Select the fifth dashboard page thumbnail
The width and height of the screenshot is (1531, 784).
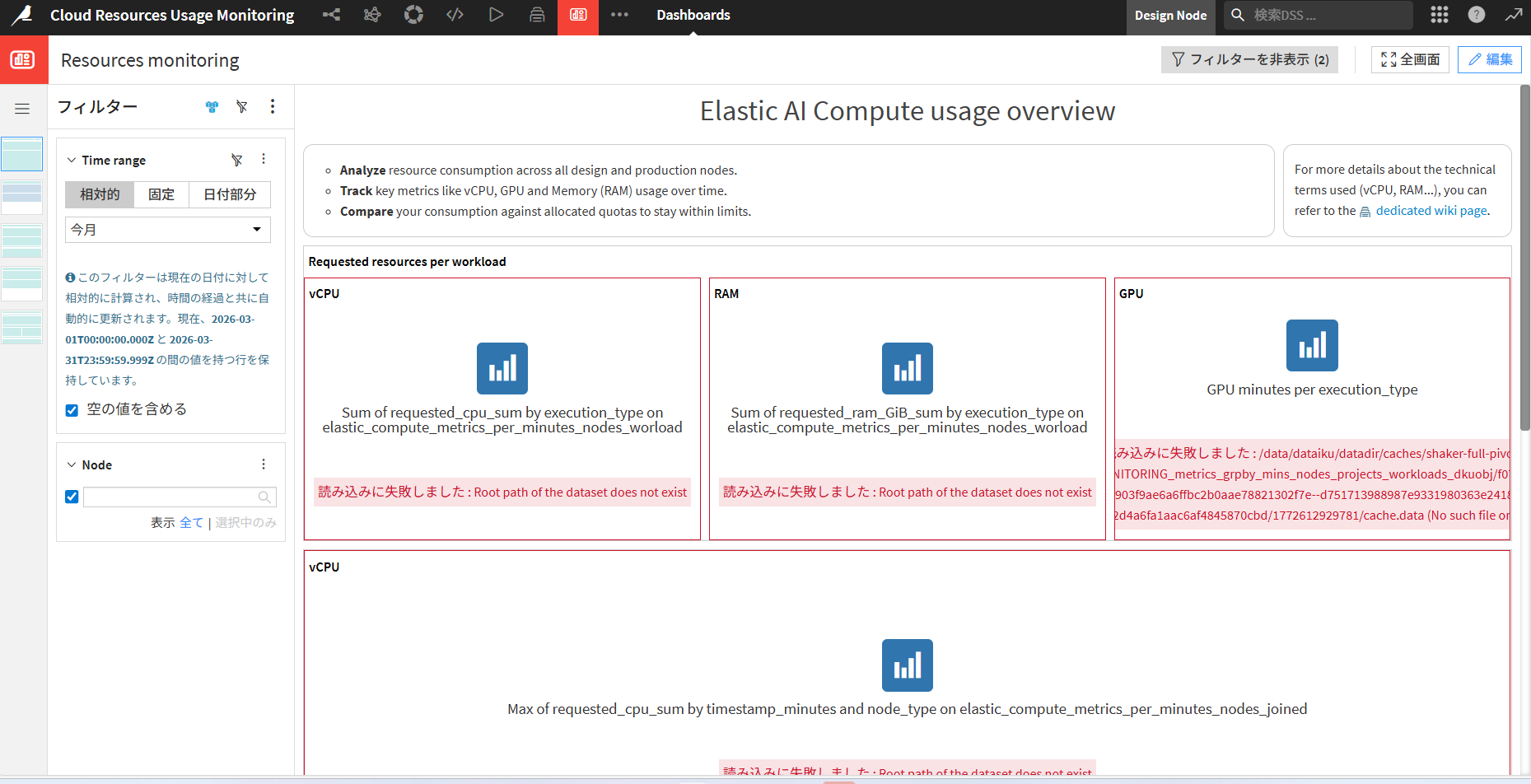coord(22,328)
